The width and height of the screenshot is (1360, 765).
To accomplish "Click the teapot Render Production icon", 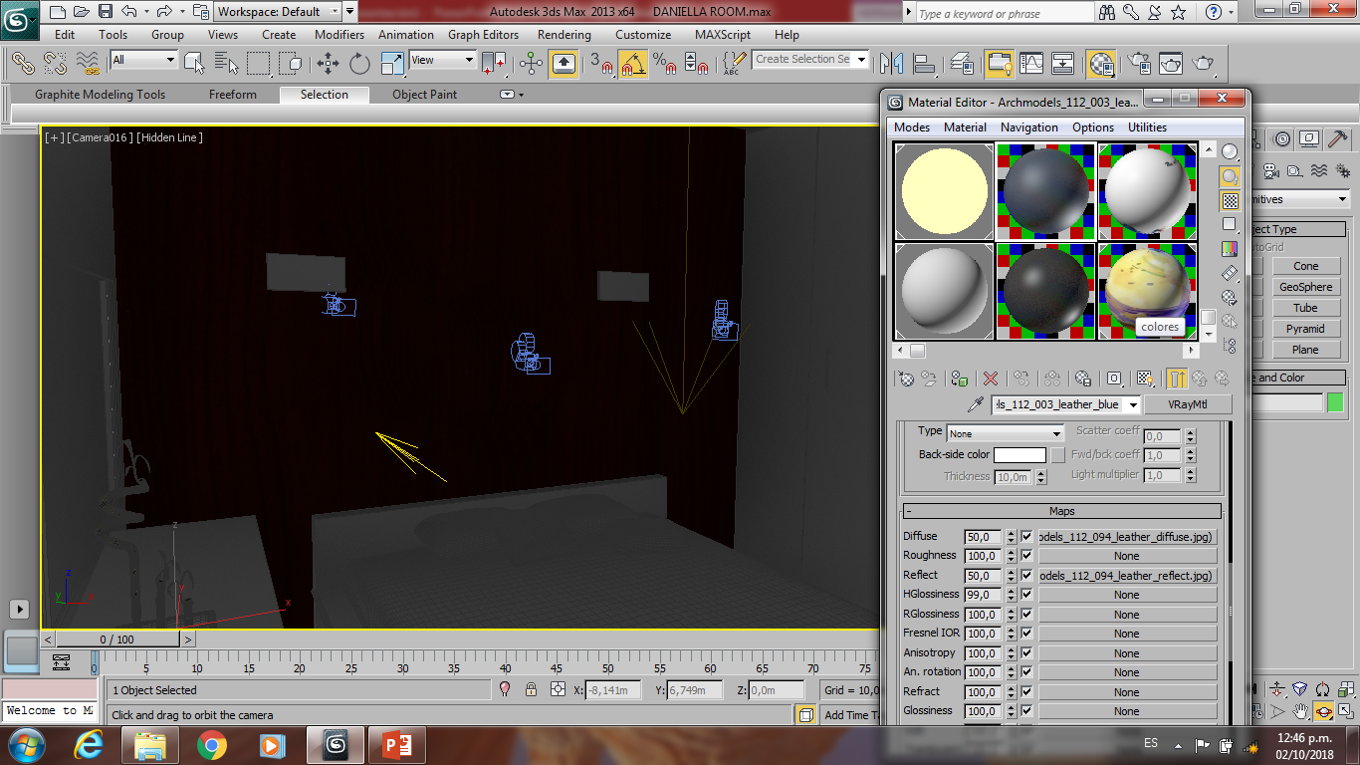I will pyautogui.click(x=1203, y=63).
